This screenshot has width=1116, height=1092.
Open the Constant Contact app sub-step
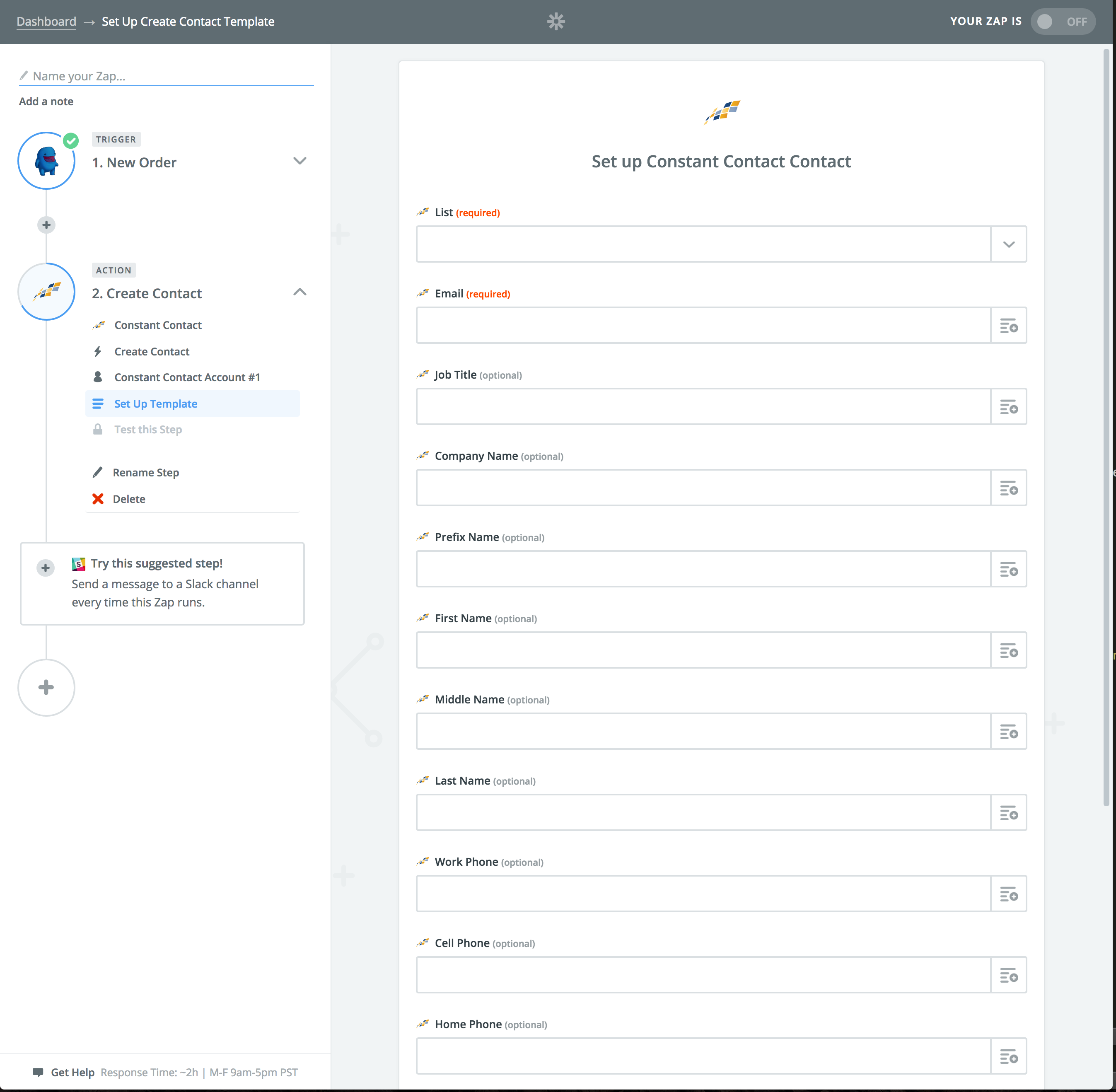158,325
